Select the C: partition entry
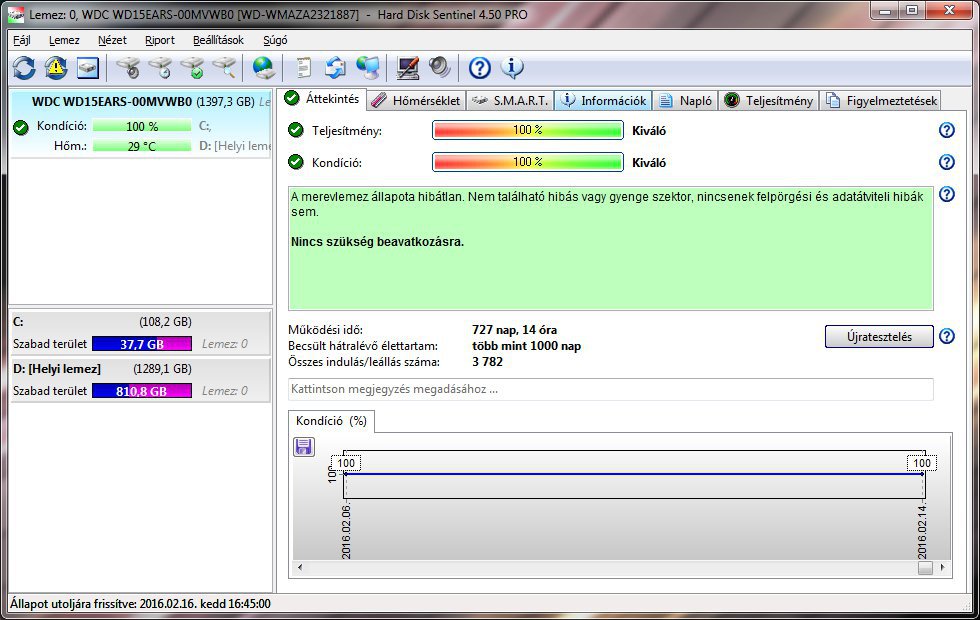 coord(141,332)
